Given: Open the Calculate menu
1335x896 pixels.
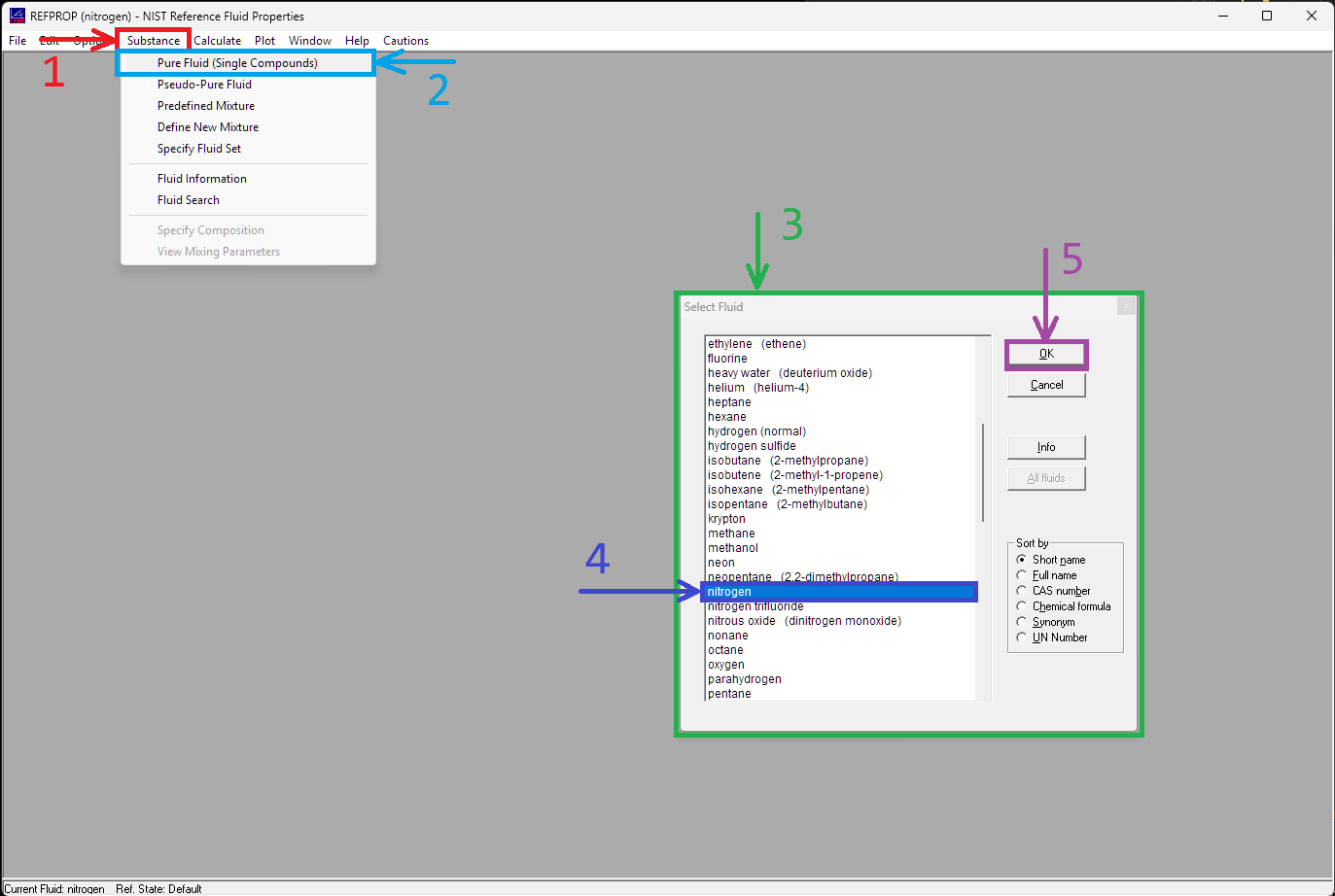Looking at the screenshot, I should (217, 41).
